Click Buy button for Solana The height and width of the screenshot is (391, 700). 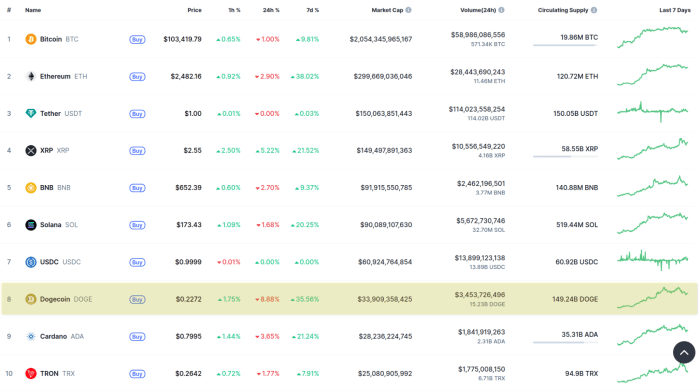click(137, 225)
